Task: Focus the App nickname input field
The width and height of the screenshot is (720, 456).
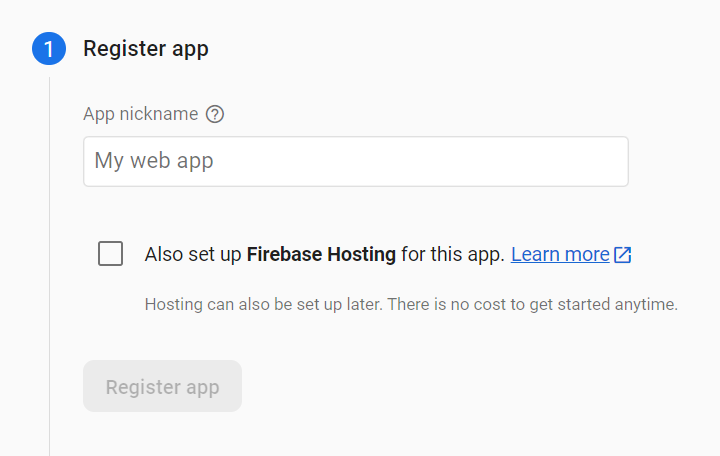Action: click(x=356, y=161)
